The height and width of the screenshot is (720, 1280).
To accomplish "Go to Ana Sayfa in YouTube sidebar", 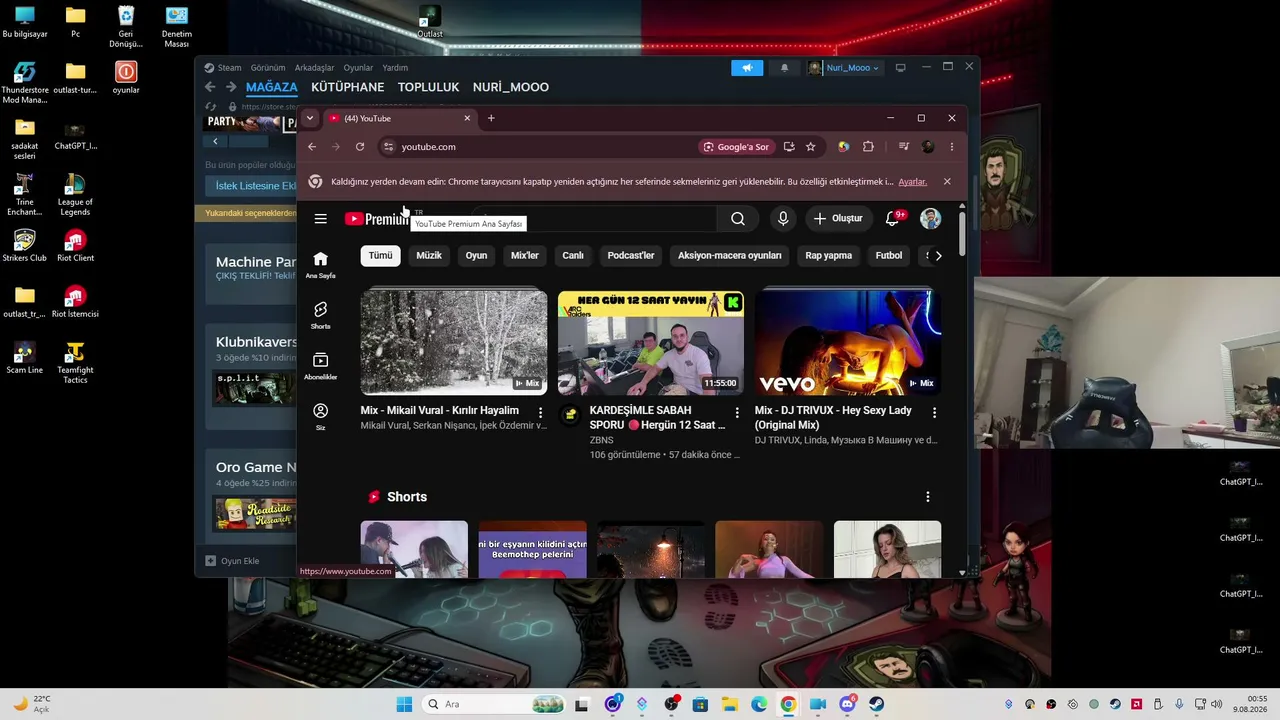I will [320, 265].
